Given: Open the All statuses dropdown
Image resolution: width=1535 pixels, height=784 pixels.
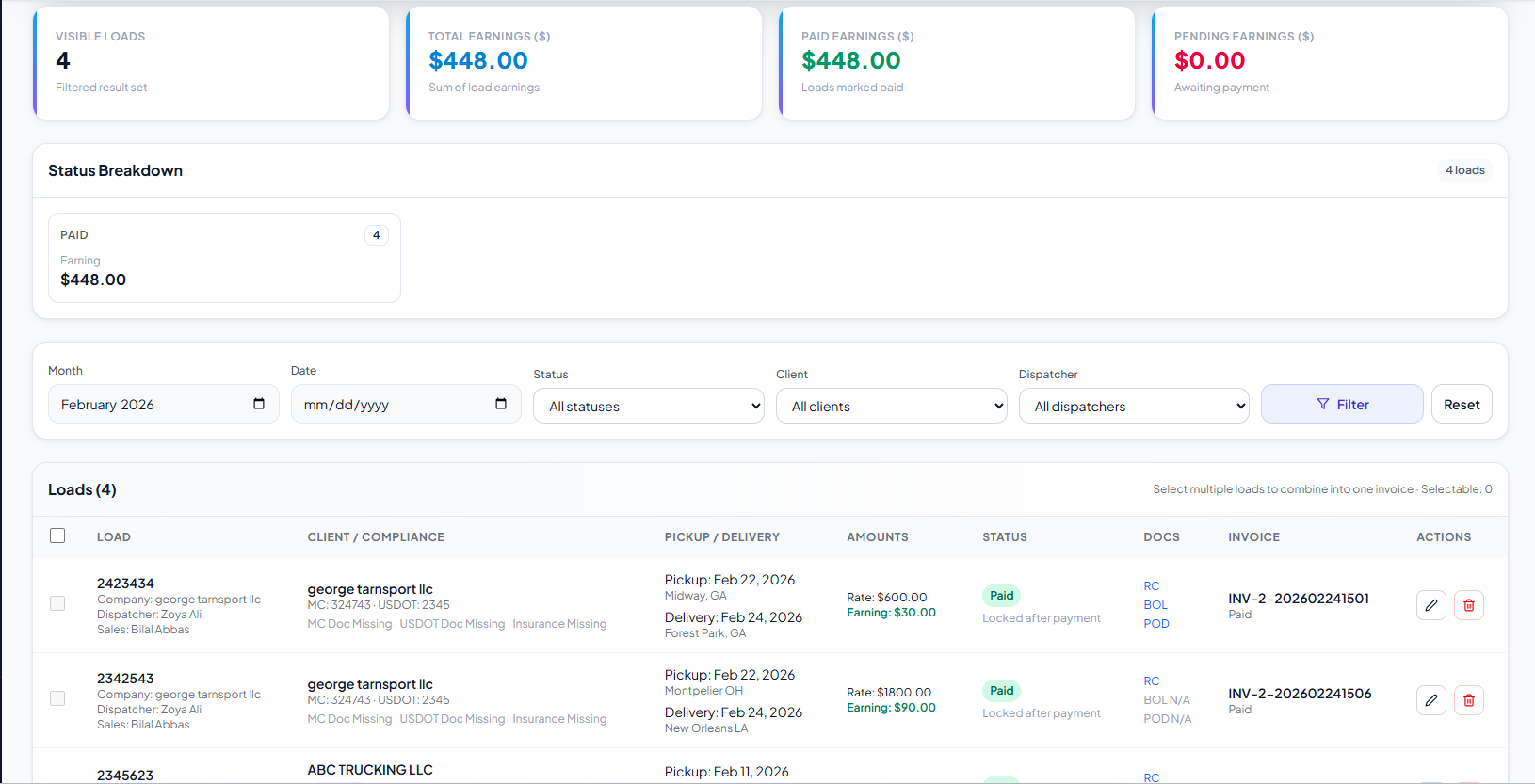Looking at the screenshot, I should click(x=648, y=407).
